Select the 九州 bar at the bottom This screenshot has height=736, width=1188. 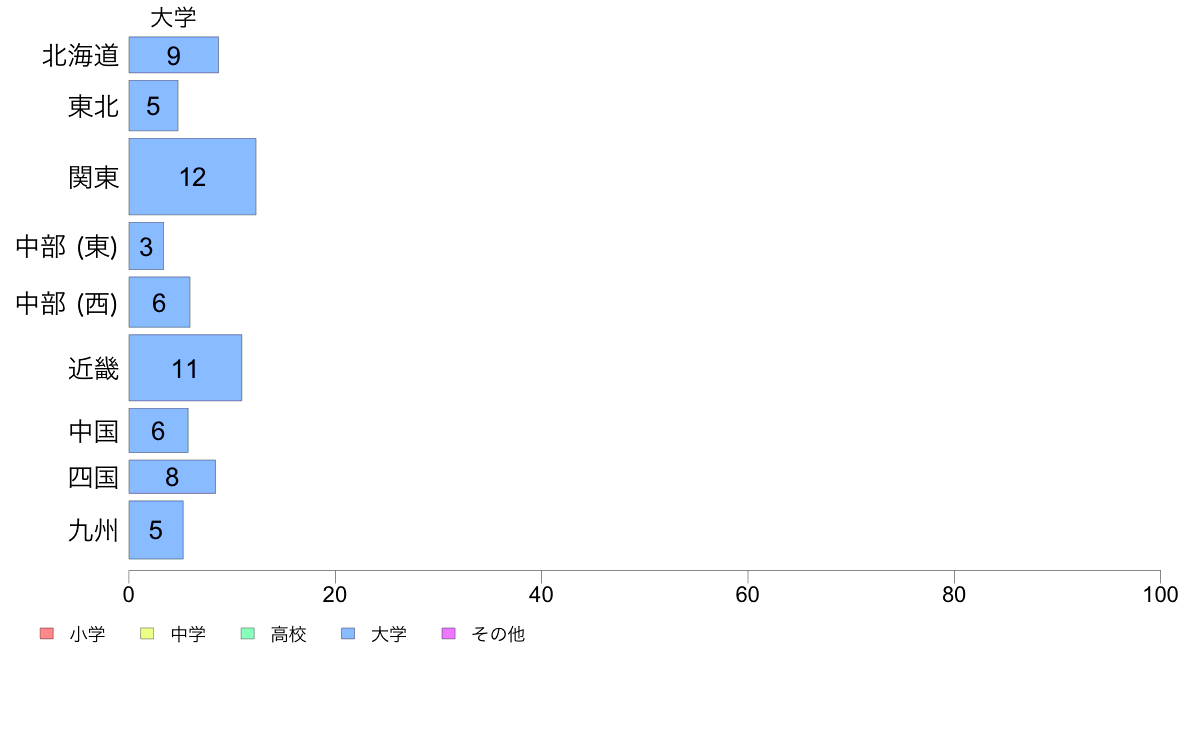click(156, 530)
